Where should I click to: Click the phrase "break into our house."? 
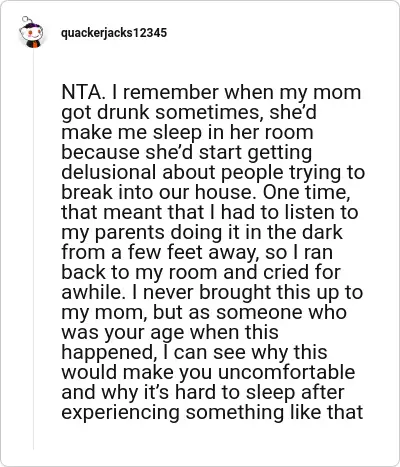159,192
